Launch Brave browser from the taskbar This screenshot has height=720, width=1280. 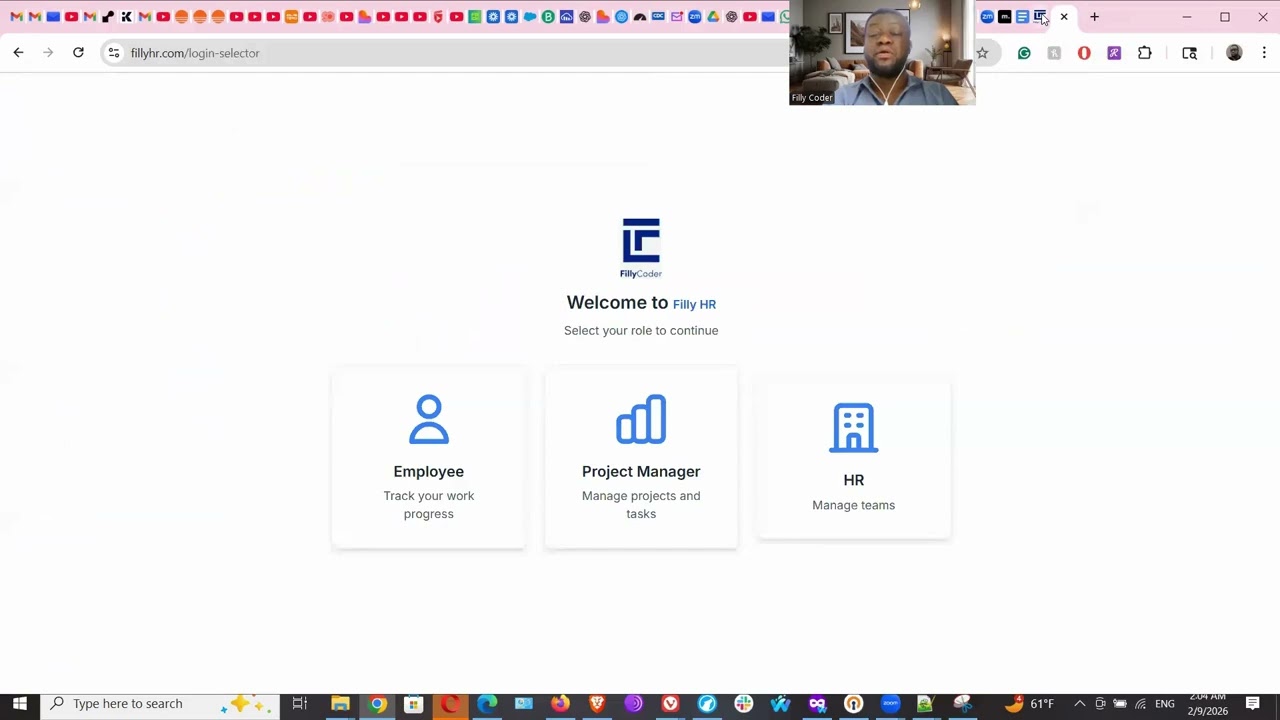(x=597, y=704)
